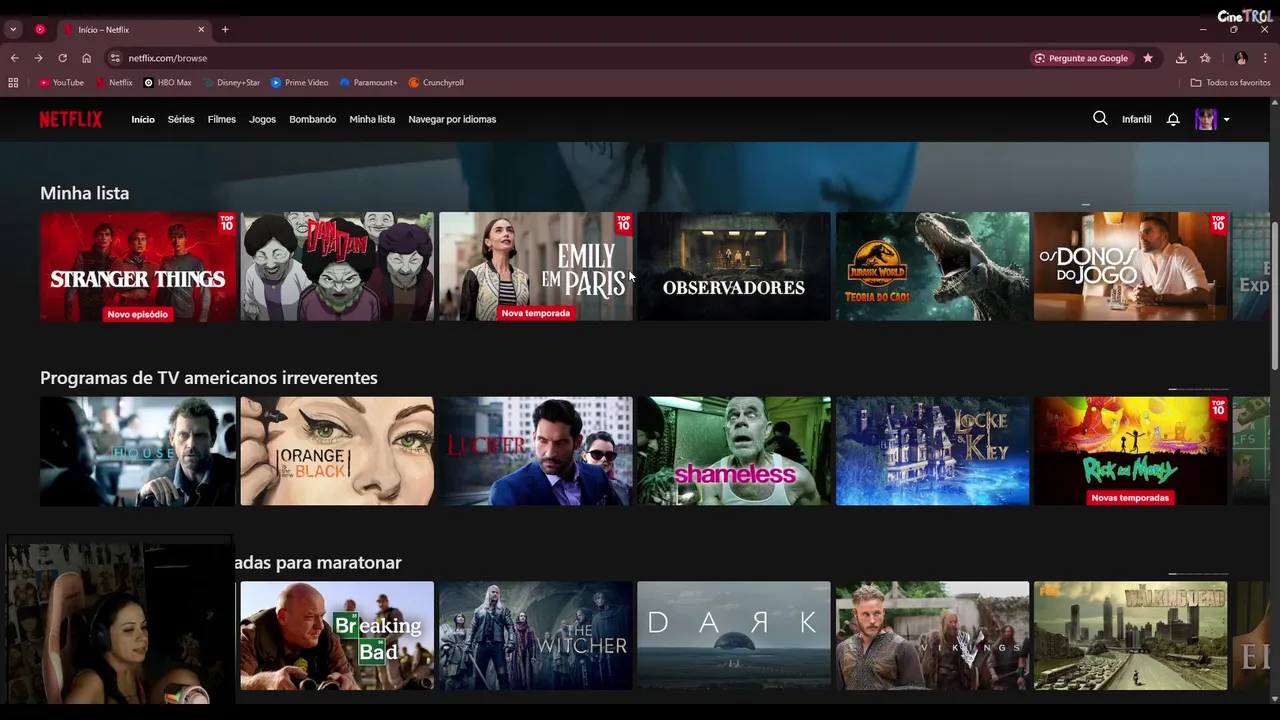Select the Minha lista menu item
Viewport: 1280px width, 720px height.
pos(372,119)
